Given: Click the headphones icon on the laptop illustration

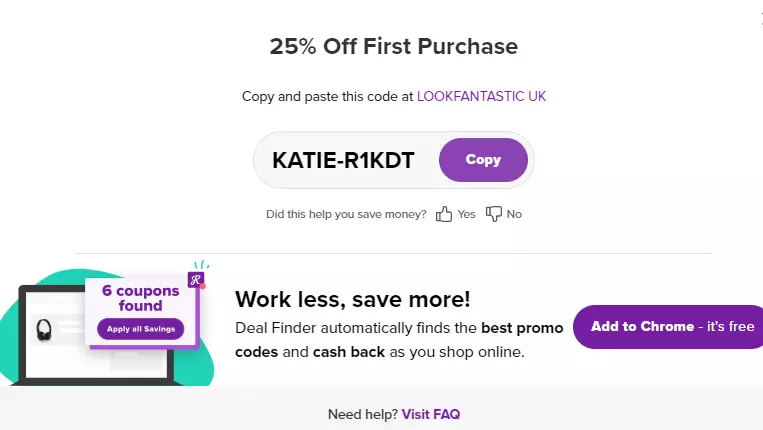Looking at the screenshot, I should tap(44, 330).
